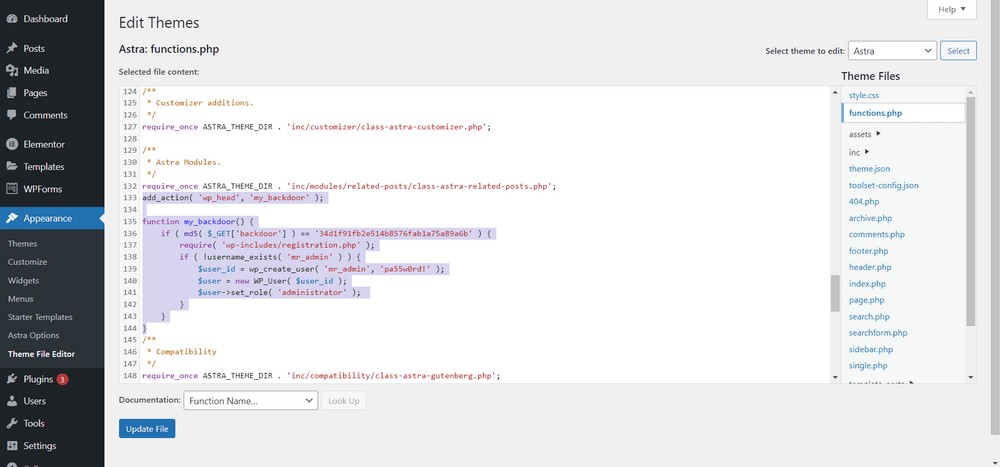Click code line 139 wp_create_user
This screenshot has width=1000, height=467.
321,269
